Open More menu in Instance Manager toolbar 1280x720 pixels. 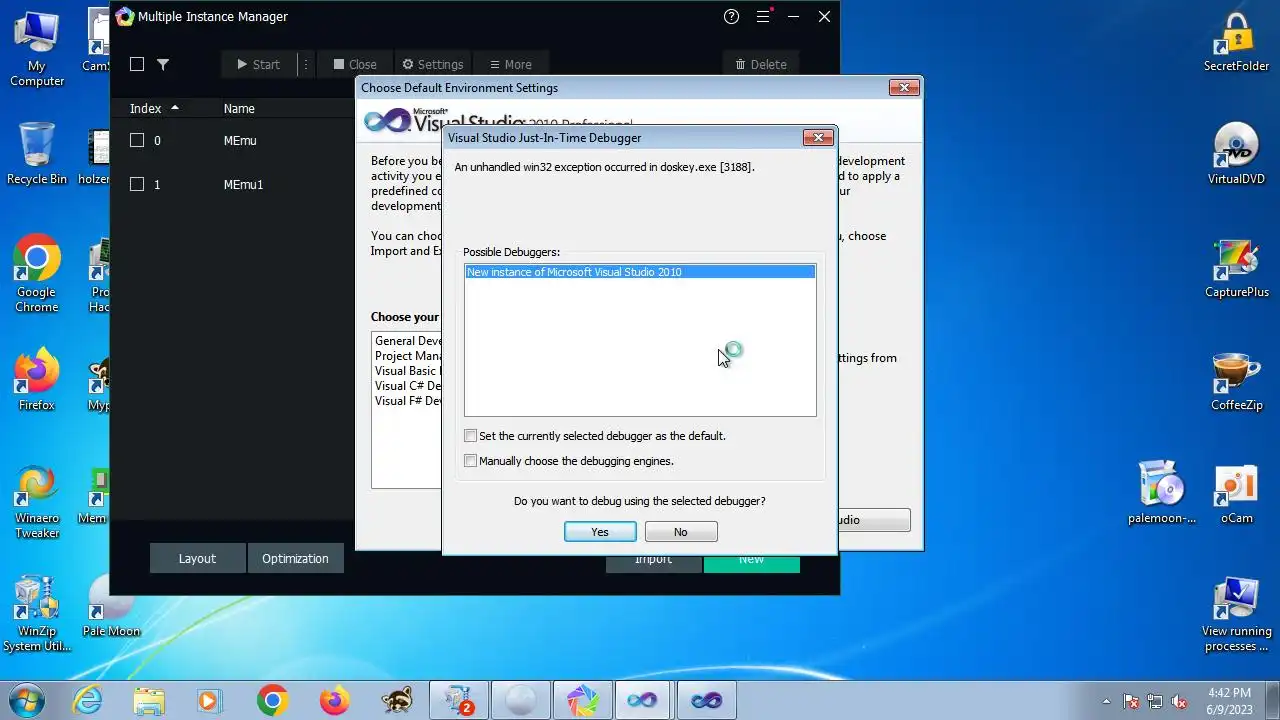[510, 64]
